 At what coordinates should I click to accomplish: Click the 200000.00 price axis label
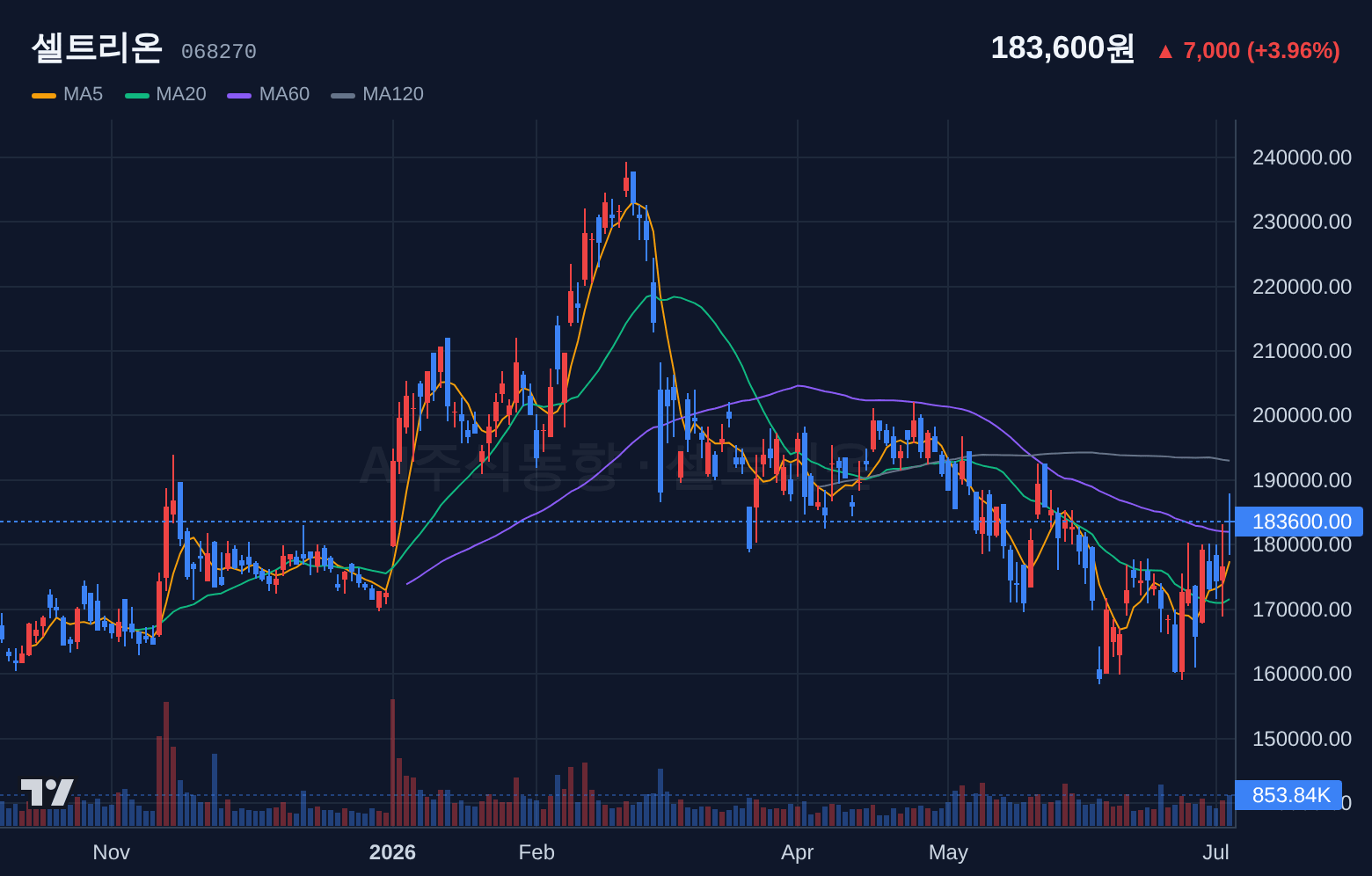[1302, 415]
